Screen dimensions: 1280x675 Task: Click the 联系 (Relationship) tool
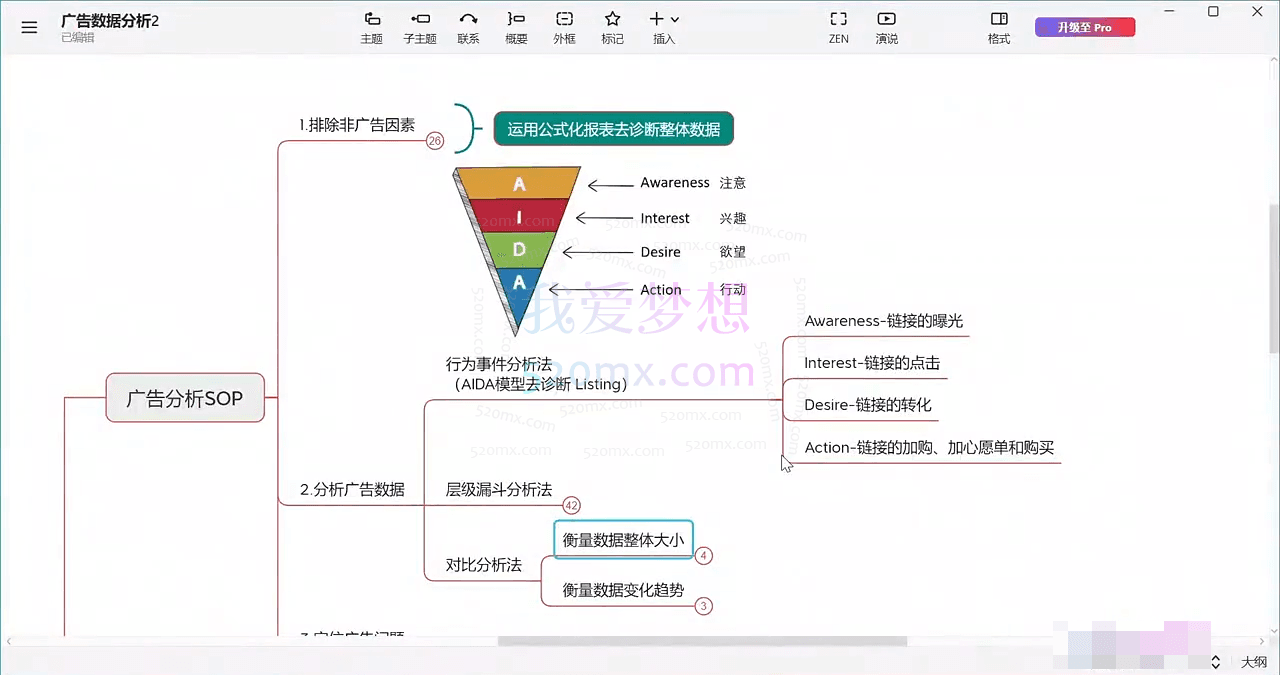pyautogui.click(x=468, y=27)
